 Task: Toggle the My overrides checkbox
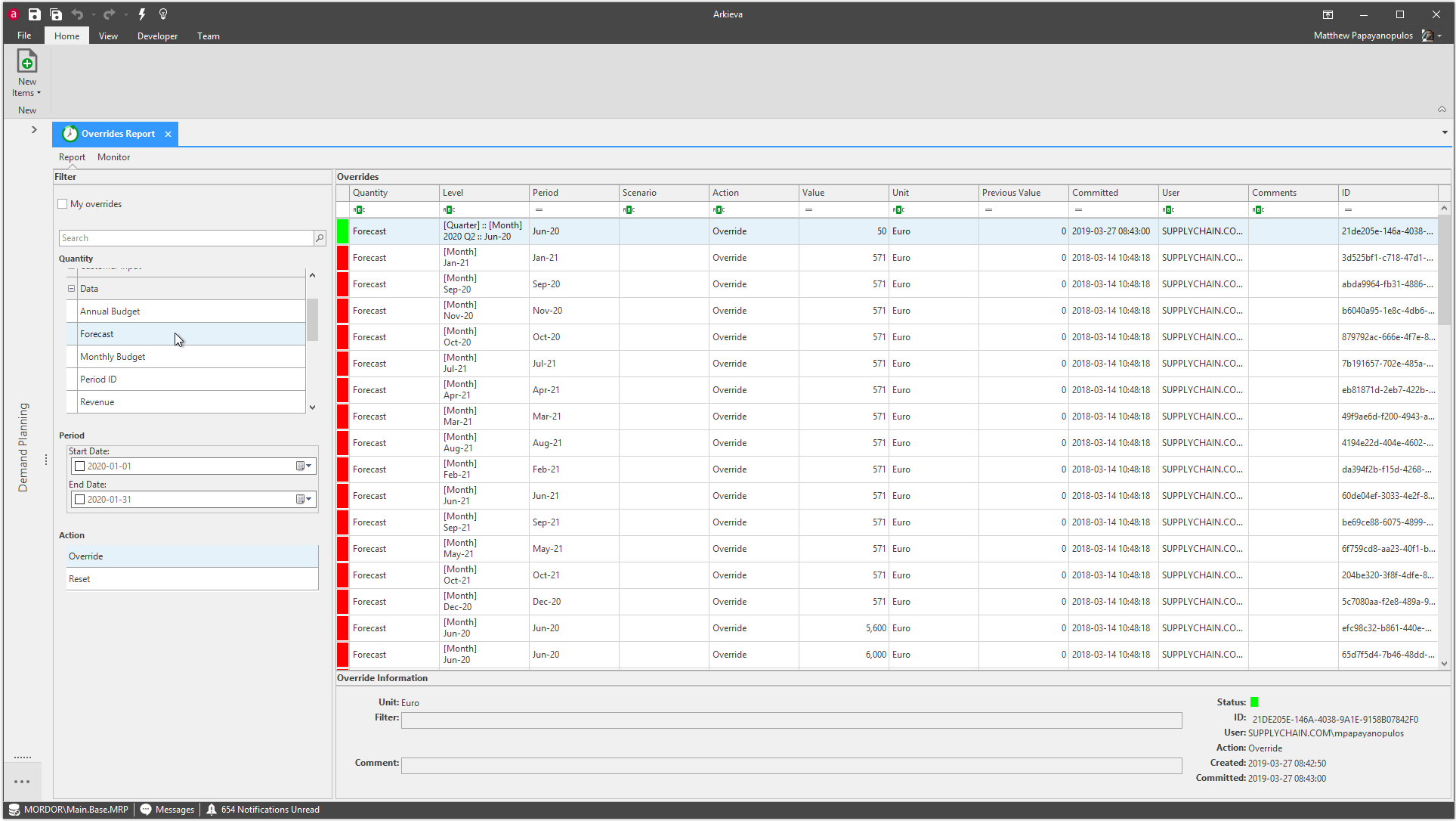[63, 204]
